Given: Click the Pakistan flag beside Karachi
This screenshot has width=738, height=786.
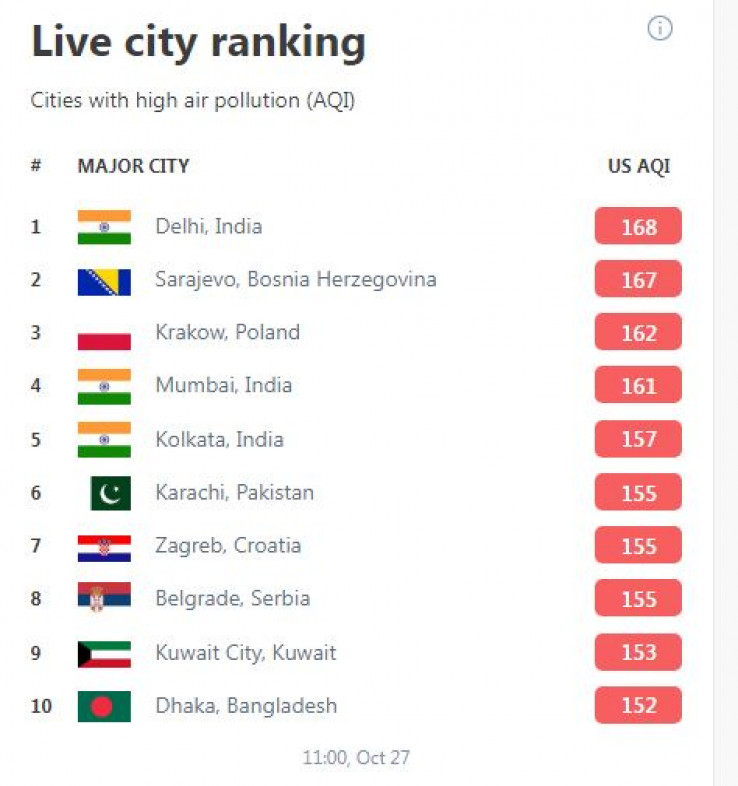Looking at the screenshot, I should [x=111, y=493].
